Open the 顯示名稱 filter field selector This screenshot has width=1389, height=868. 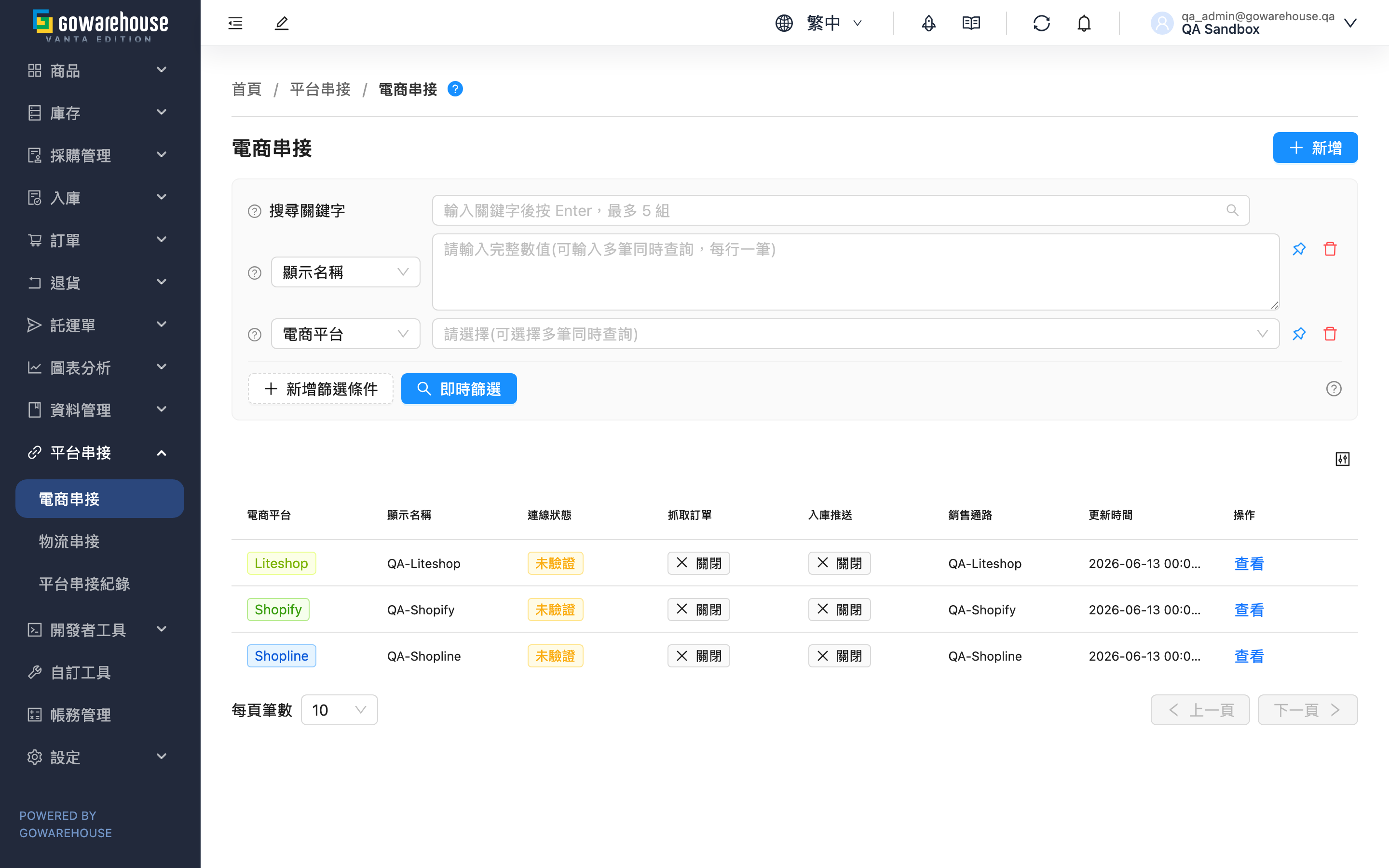(x=345, y=272)
